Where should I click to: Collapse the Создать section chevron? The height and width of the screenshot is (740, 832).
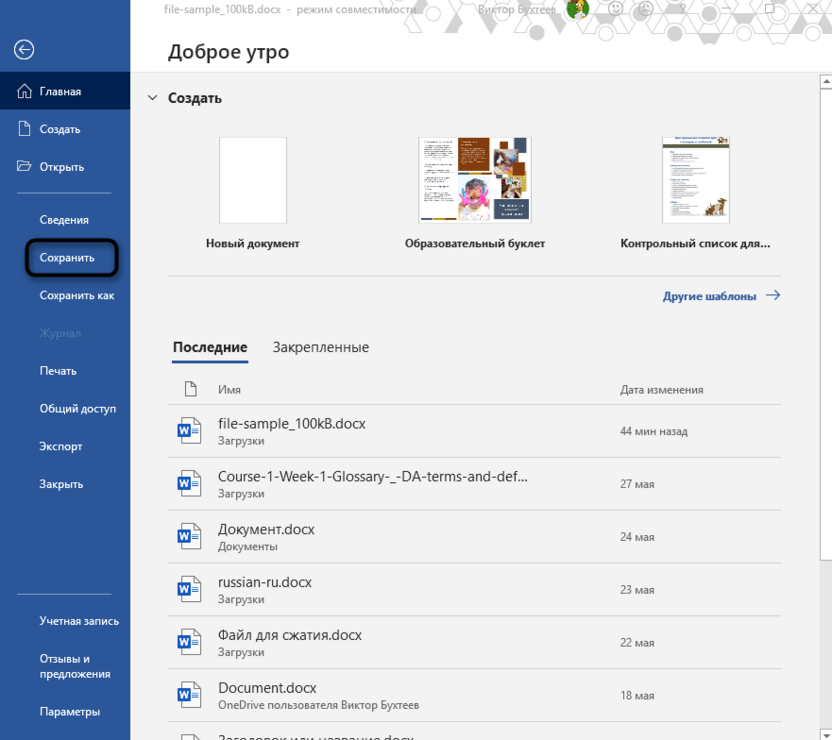point(153,98)
